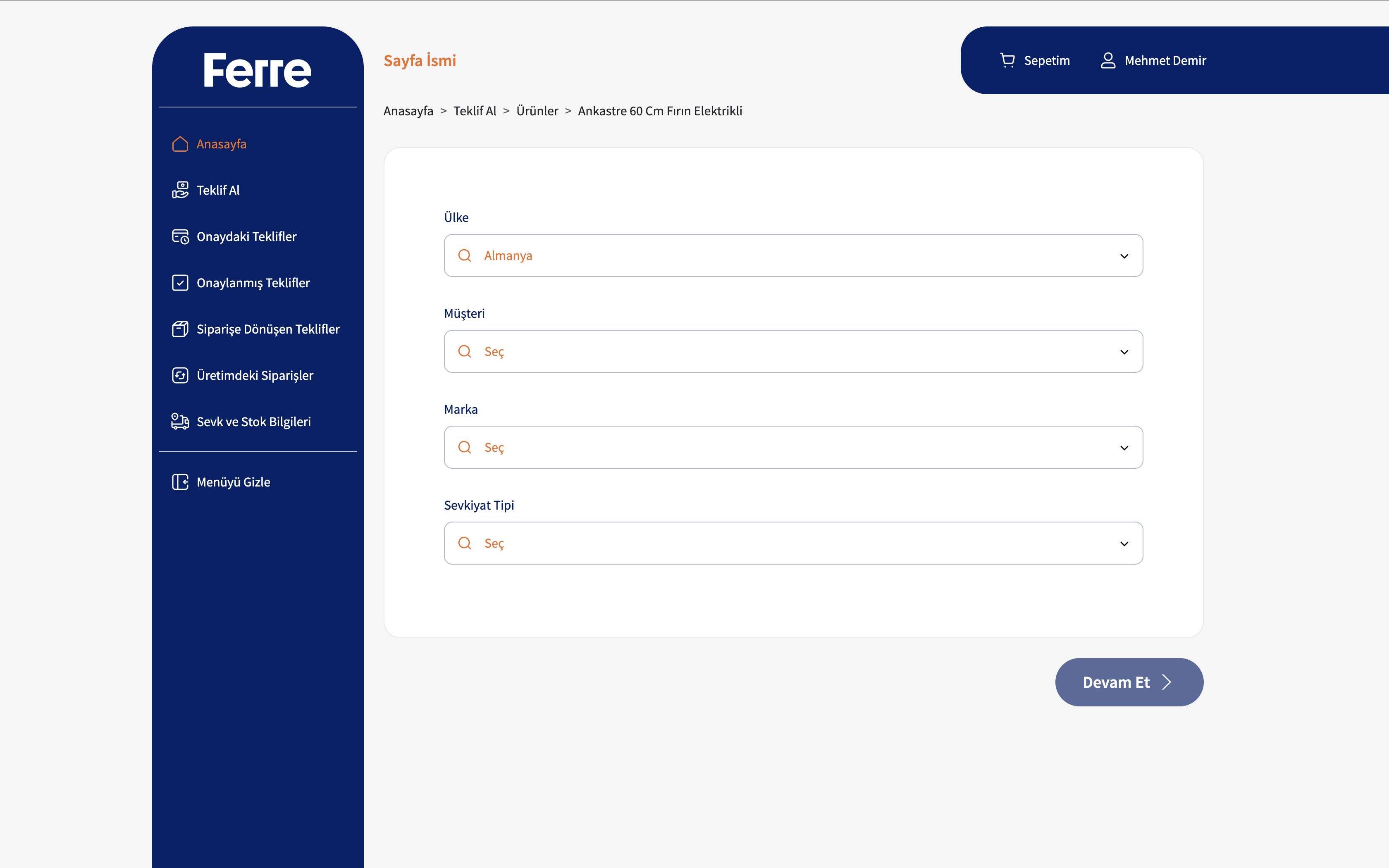Click Teklif Al breadcrumb link

tap(475, 111)
